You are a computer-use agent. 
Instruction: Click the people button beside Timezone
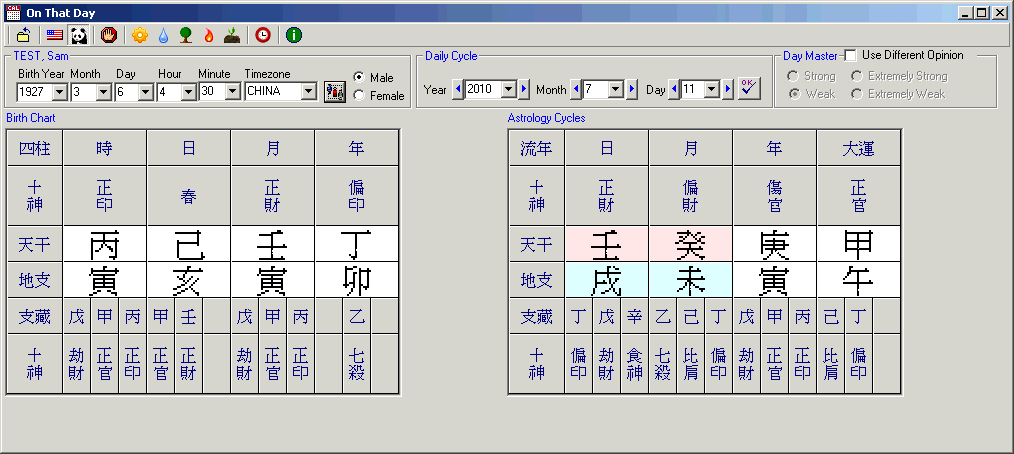335,92
